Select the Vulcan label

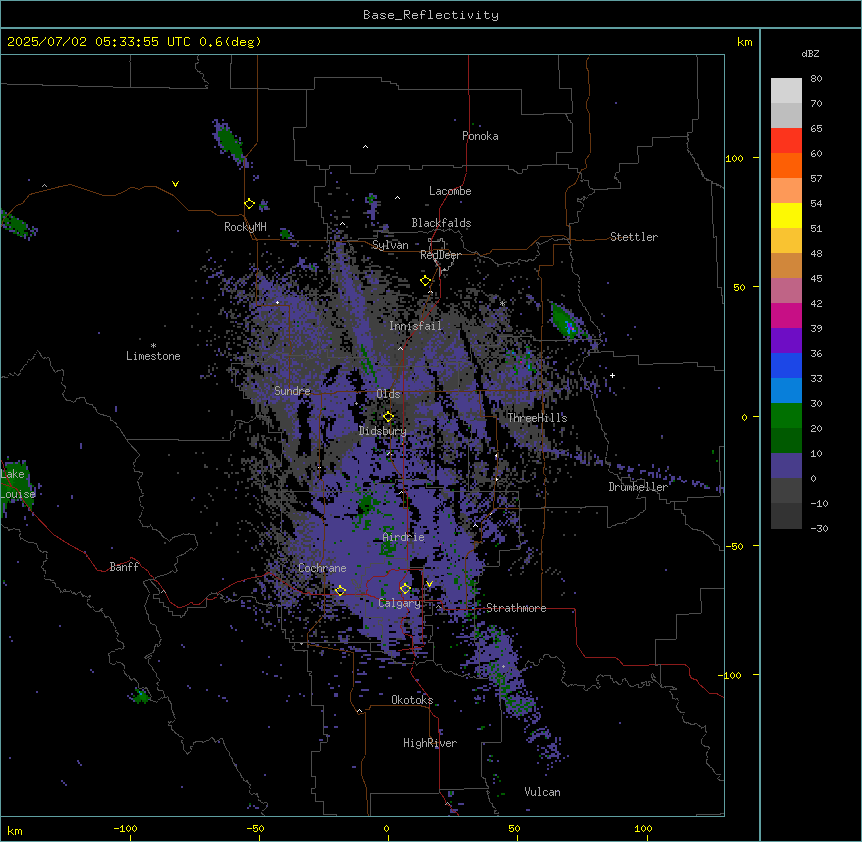pos(543,792)
